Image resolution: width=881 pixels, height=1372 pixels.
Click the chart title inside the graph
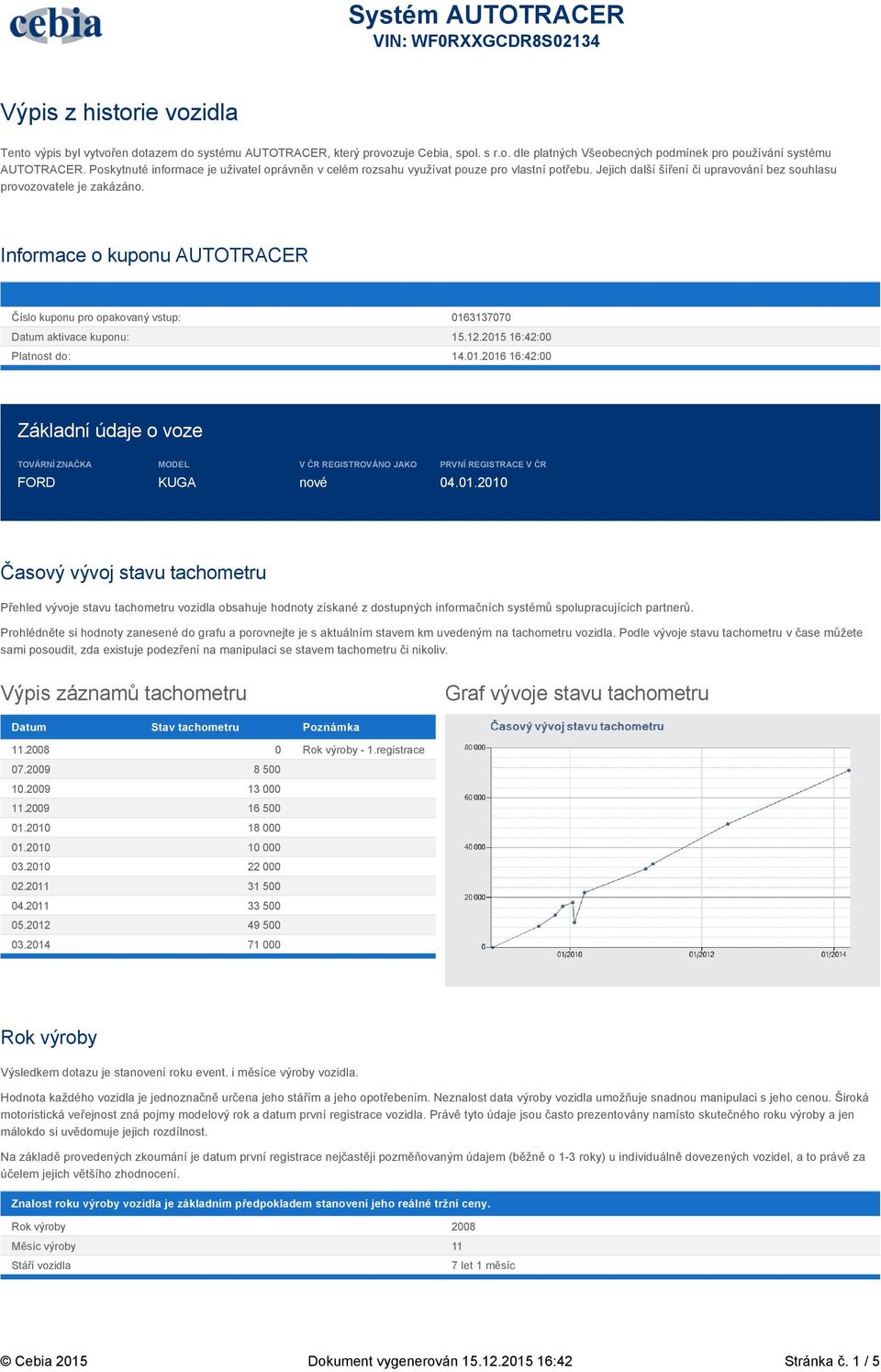pyautogui.click(x=577, y=726)
